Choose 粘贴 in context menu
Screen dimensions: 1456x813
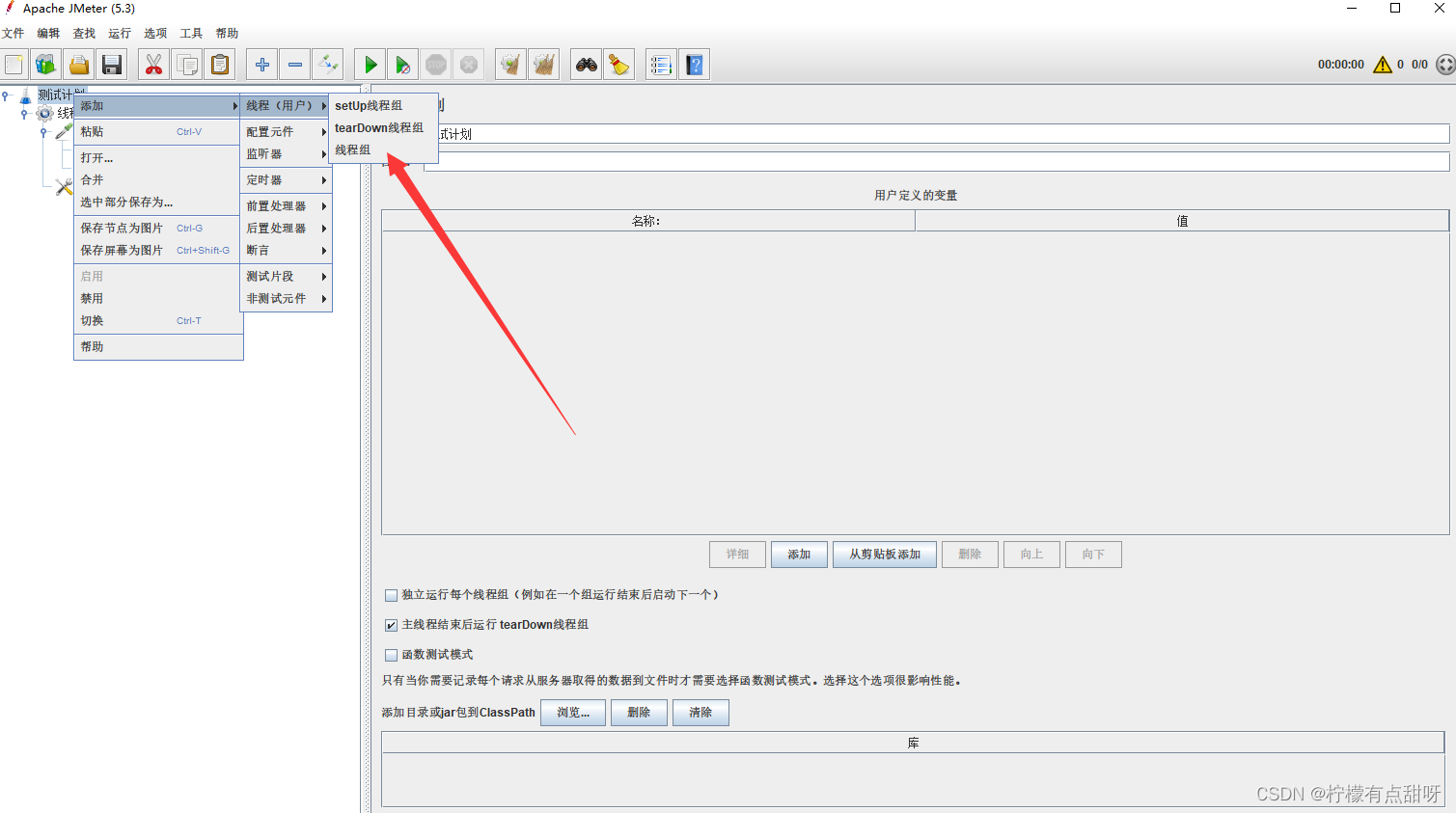click(158, 132)
